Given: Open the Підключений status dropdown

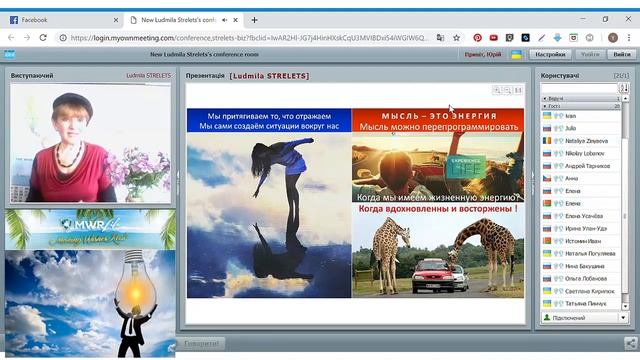Looking at the screenshot, I should click(623, 318).
